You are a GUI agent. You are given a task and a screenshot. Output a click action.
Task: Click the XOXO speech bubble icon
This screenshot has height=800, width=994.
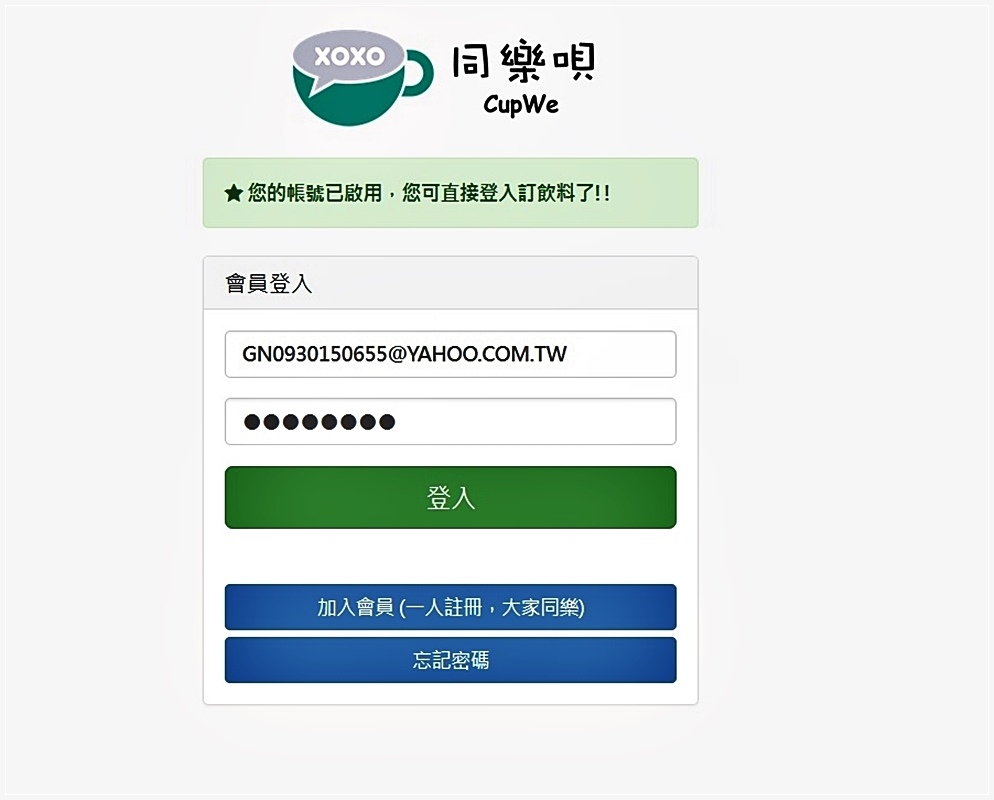click(x=349, y=58)
